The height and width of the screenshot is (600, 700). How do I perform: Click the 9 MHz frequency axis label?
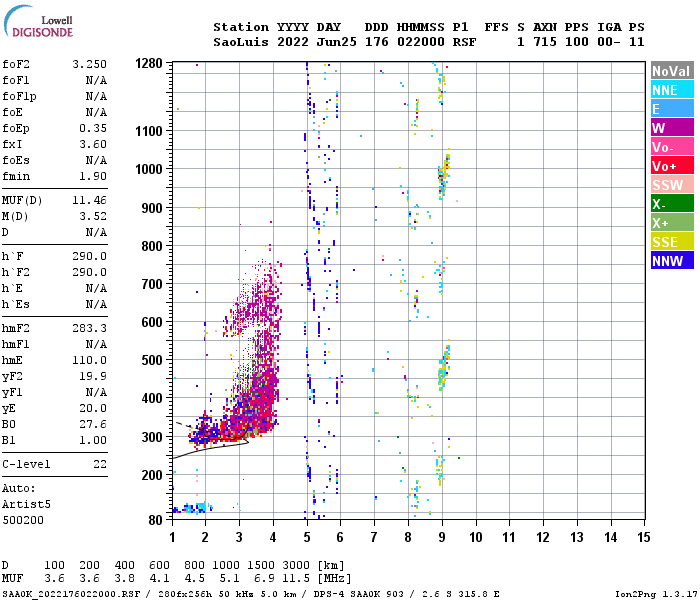(x=442, y=537)
